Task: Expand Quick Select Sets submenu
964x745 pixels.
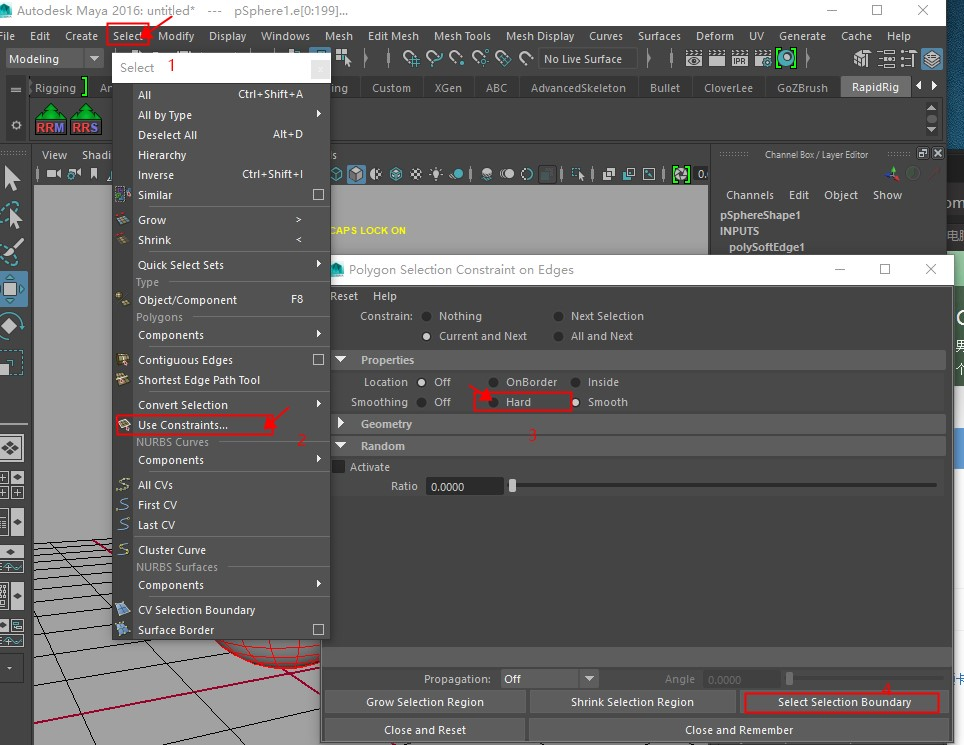Action: [x=318, y=264]
